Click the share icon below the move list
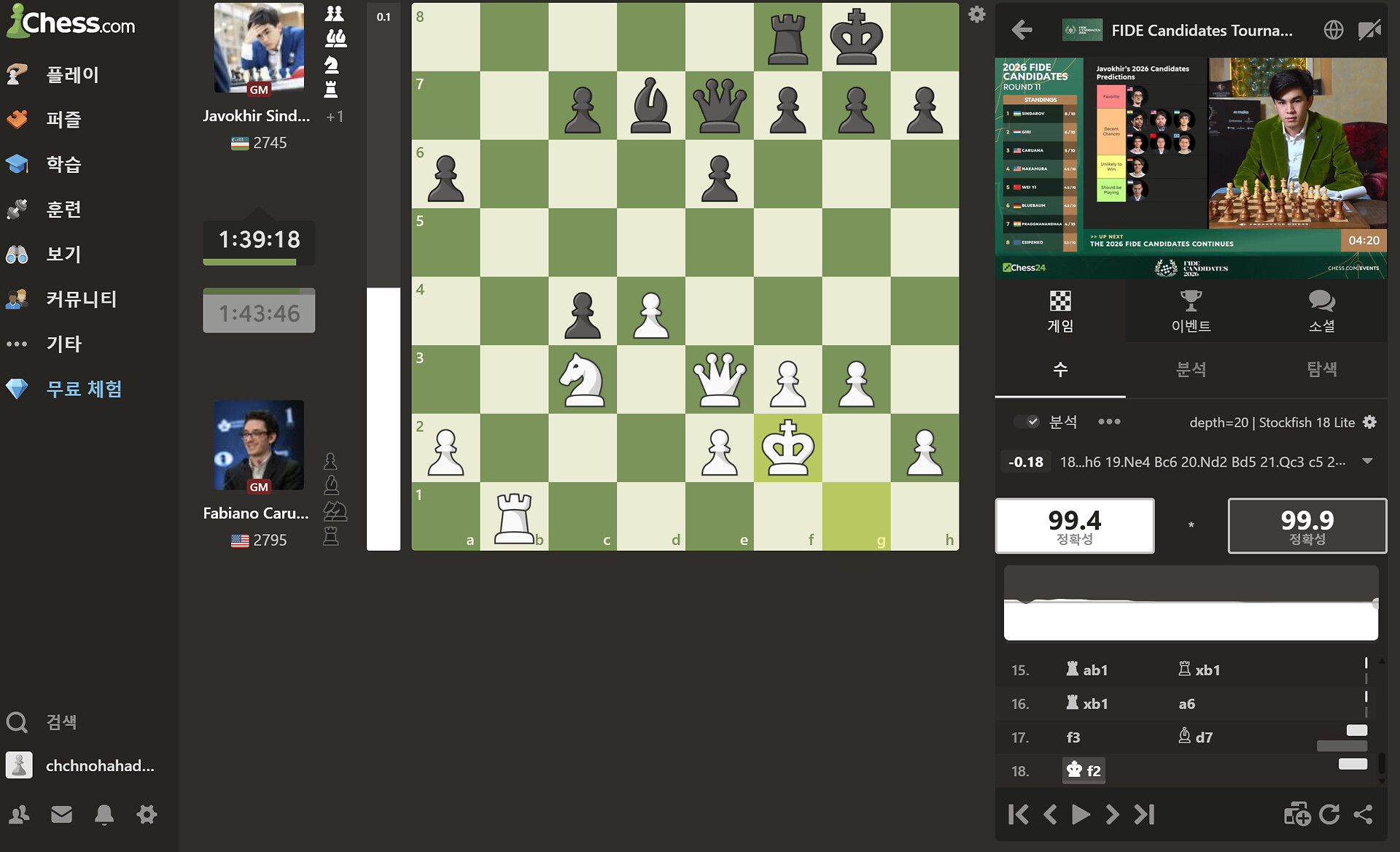 [1363, 814]
